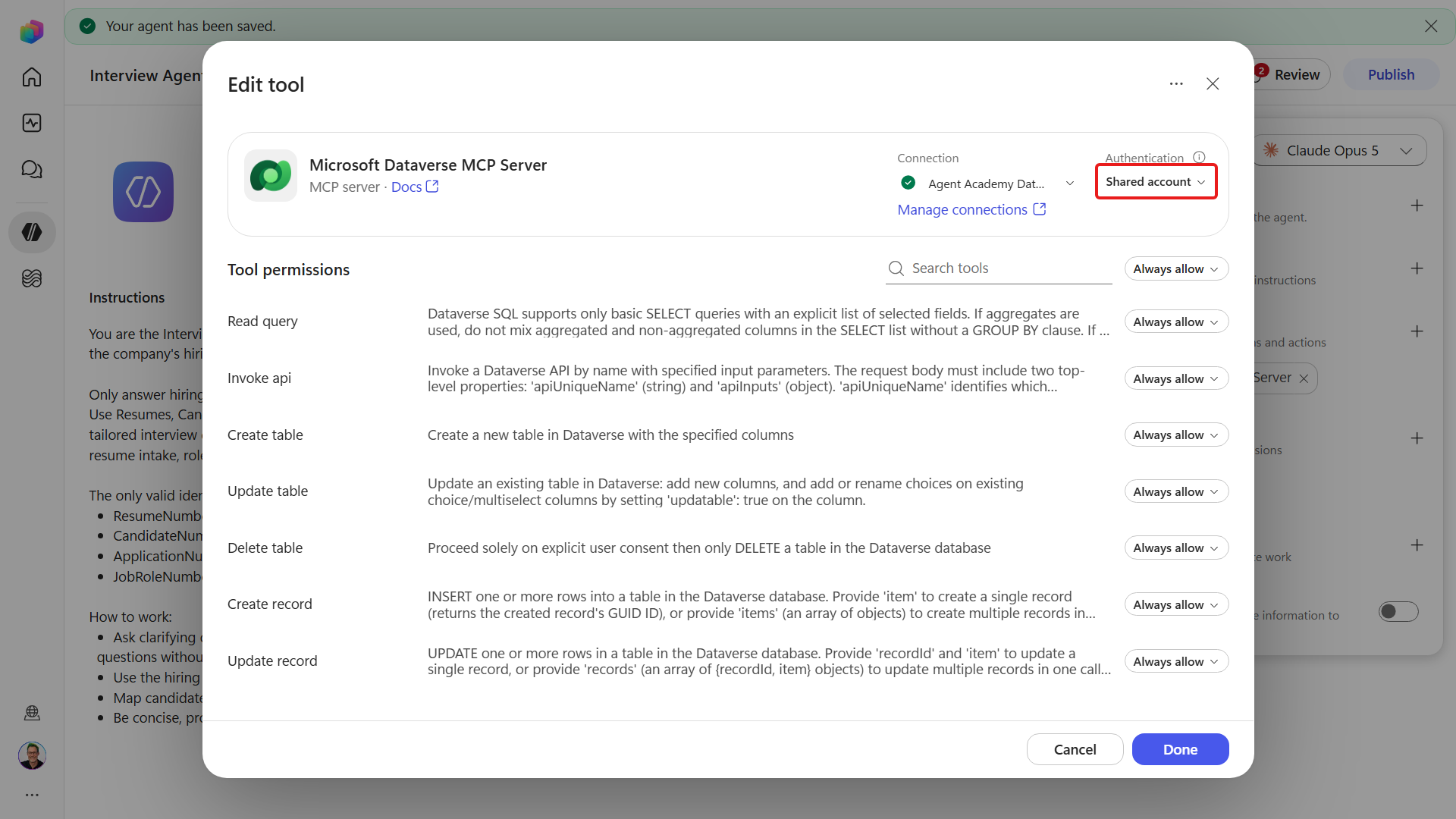Click the Dataverse MCP Server logo

click(271, 175)
